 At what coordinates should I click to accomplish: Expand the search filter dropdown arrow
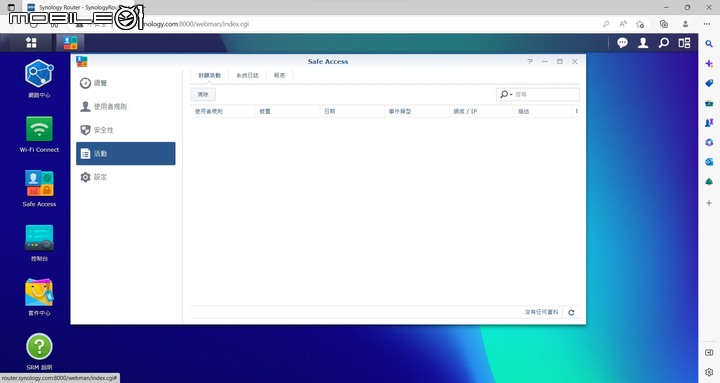point(511,95)
